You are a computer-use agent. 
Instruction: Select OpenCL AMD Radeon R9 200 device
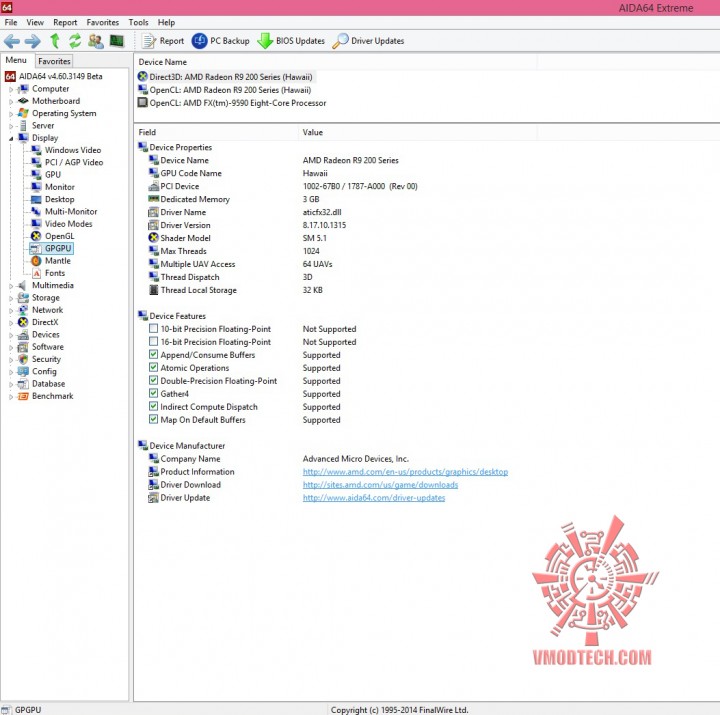[x=230, y=90]
